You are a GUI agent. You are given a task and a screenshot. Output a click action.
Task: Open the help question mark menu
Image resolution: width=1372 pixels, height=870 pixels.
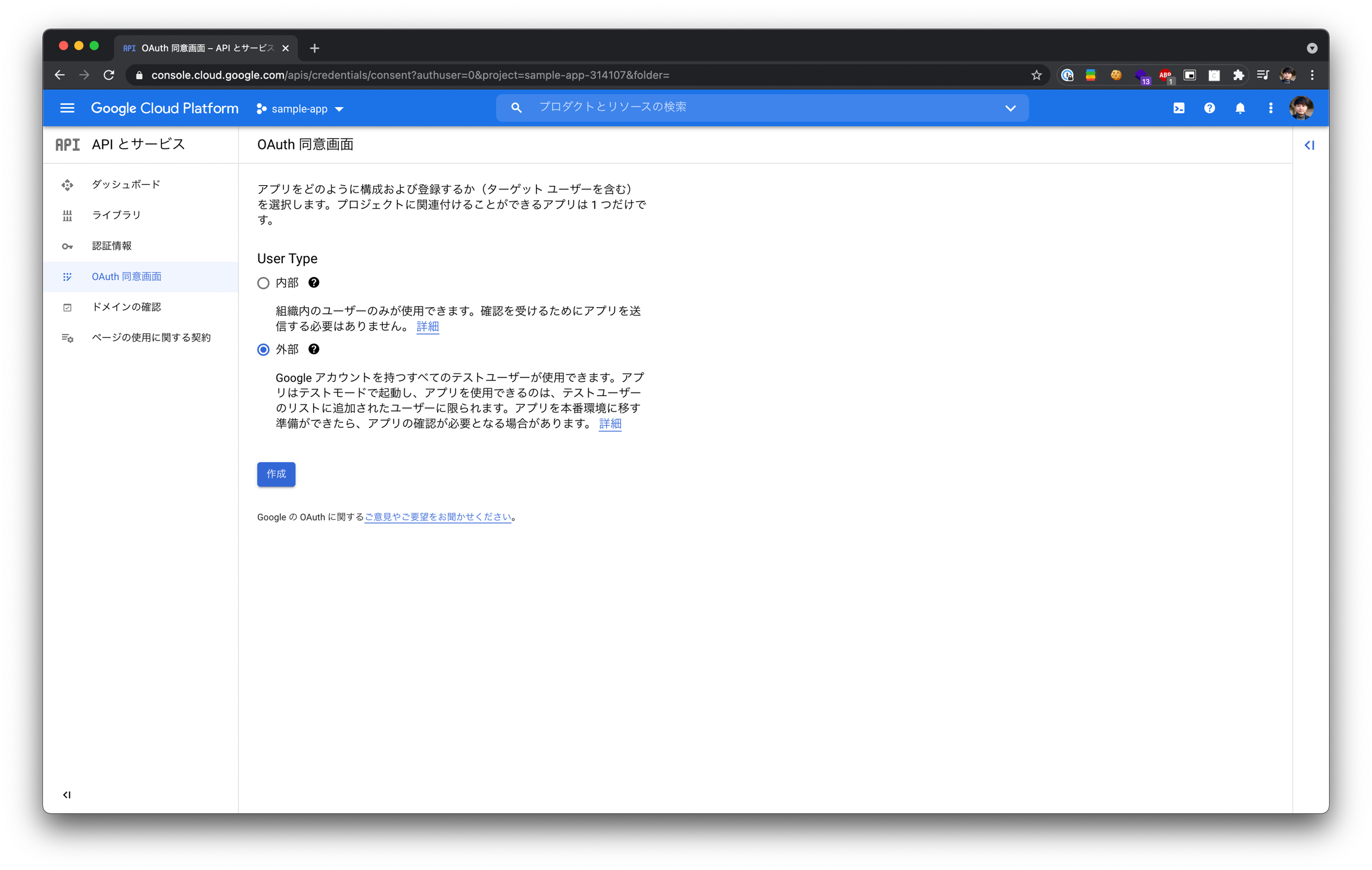tap(1209, 108)
